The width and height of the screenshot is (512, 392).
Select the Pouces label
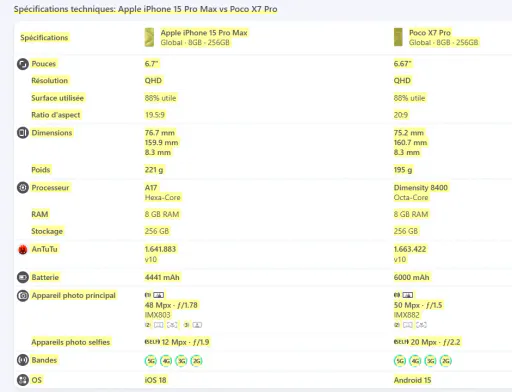click(x=44, y=64)
